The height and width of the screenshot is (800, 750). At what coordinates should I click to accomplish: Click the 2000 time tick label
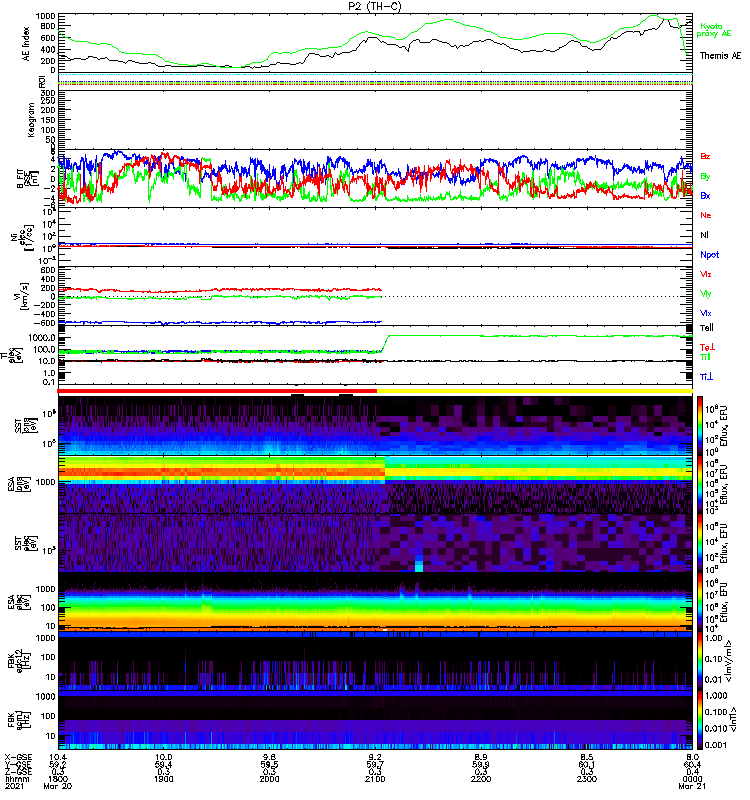(269, 779)
